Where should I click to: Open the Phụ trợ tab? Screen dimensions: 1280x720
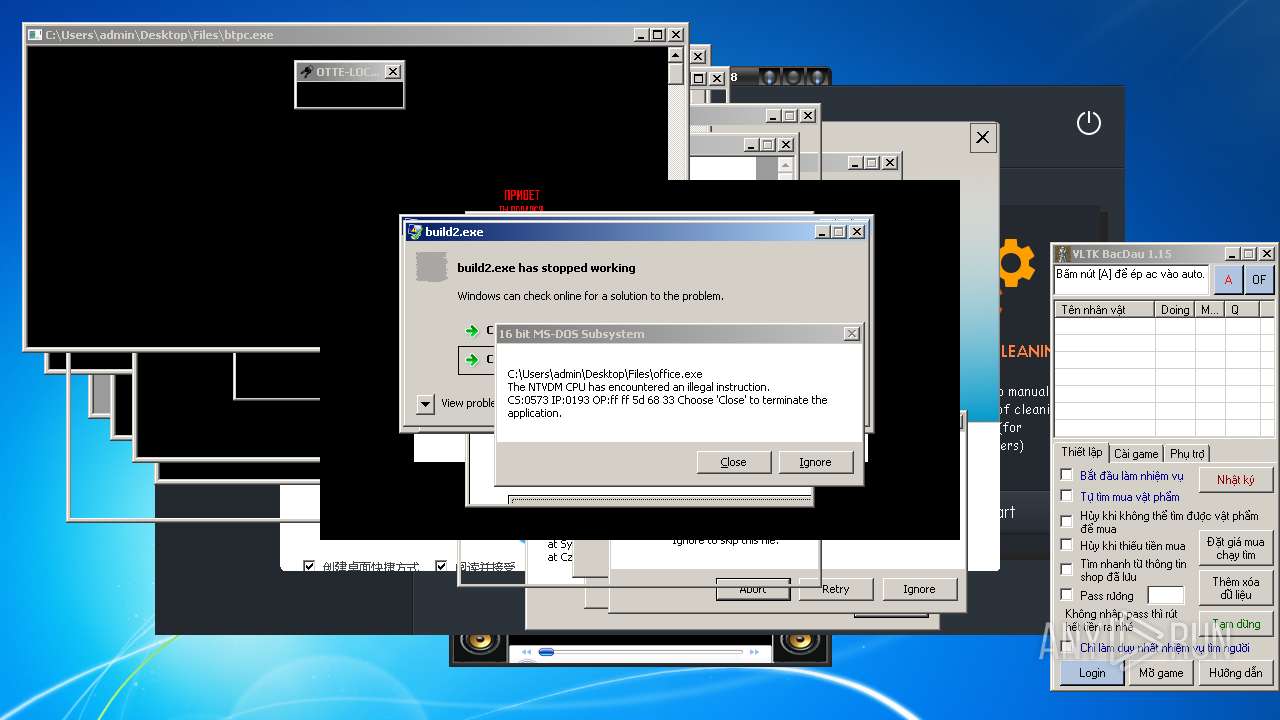(1187, 453)
